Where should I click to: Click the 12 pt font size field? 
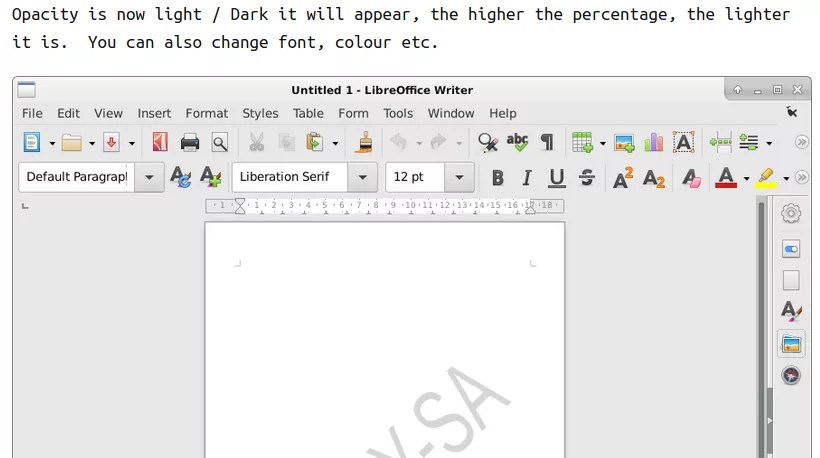click(415, 177)
